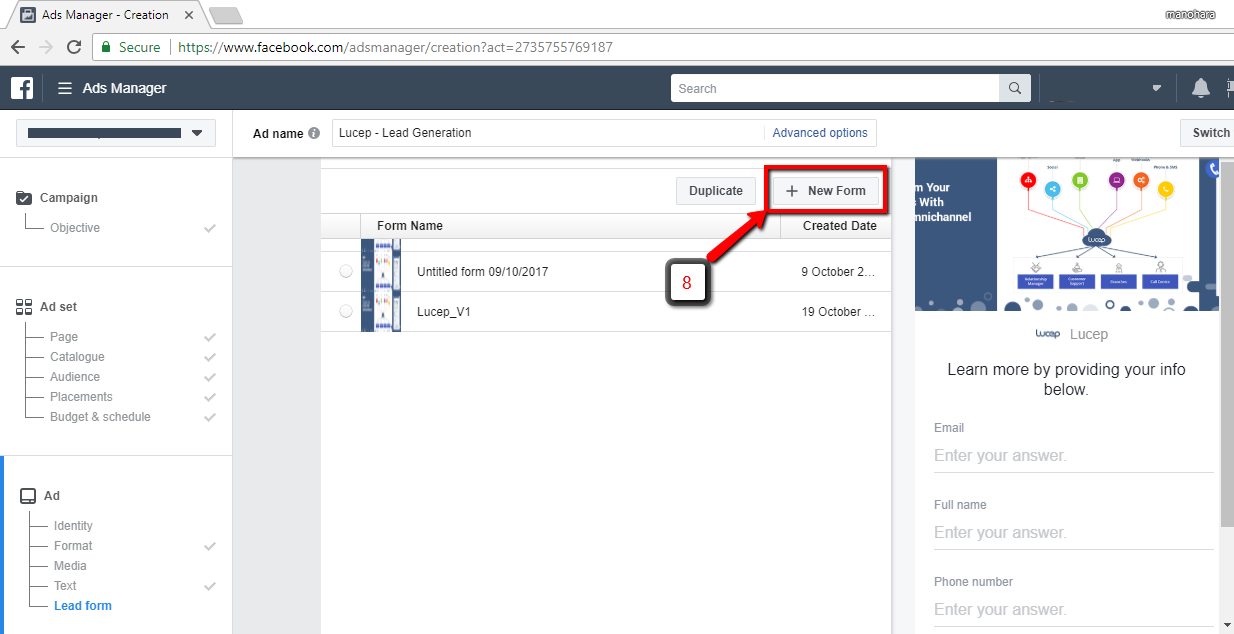Click the Ad set heading
Screen dimensions: 1234x634
58,307
